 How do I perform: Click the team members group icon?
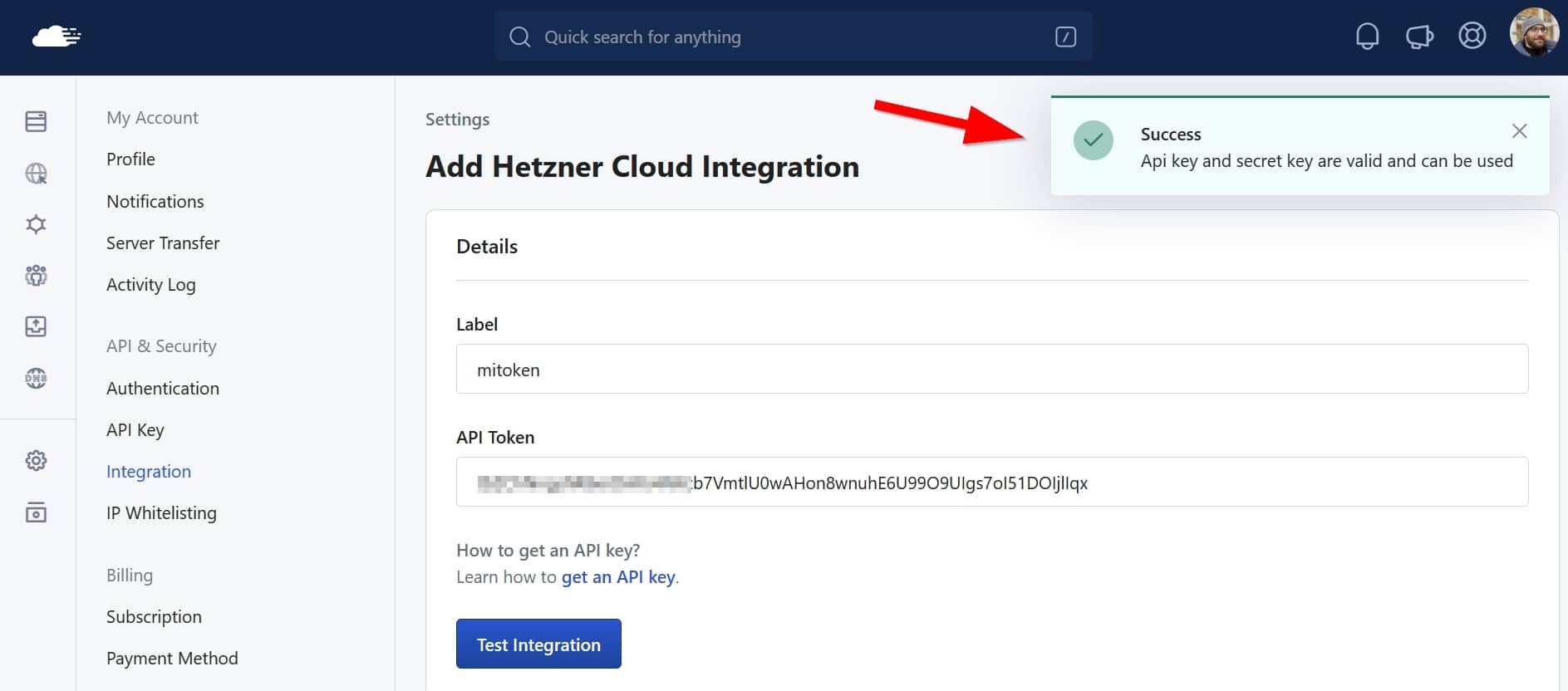(x=36, y=275)
